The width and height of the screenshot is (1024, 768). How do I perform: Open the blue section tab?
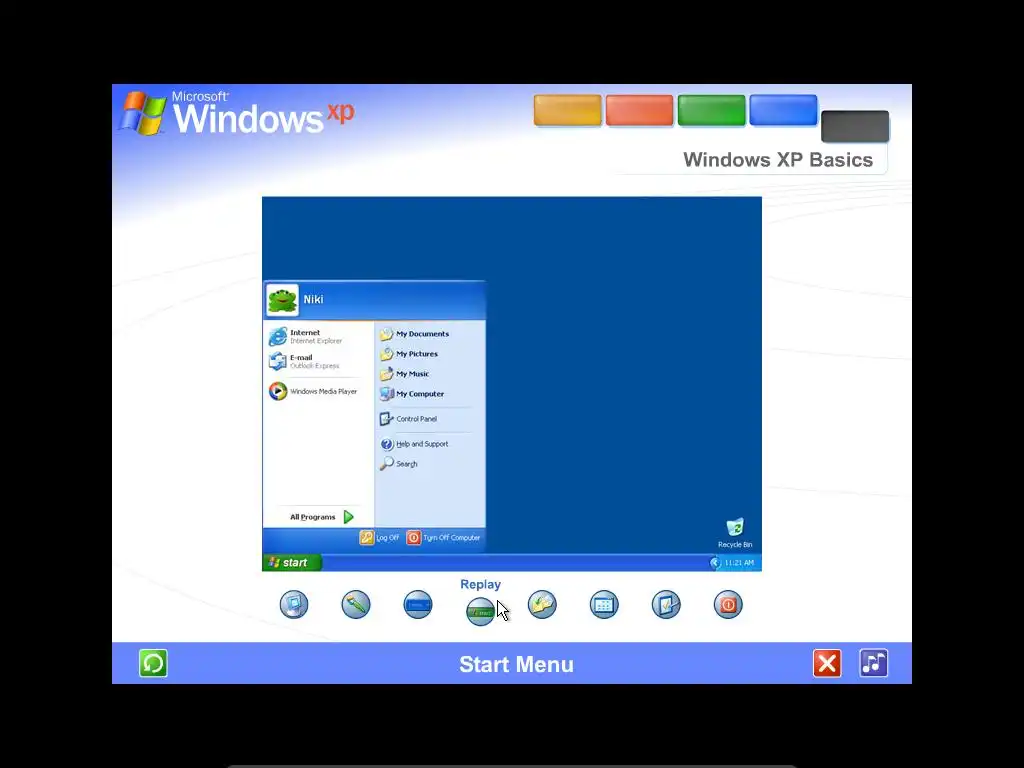[x=783, y=110]
